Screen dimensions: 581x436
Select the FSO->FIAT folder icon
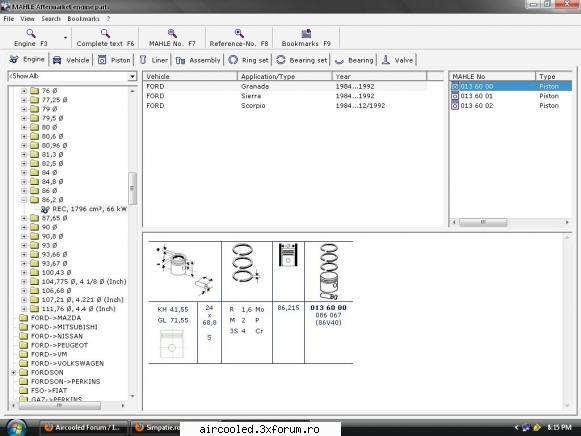23,390
